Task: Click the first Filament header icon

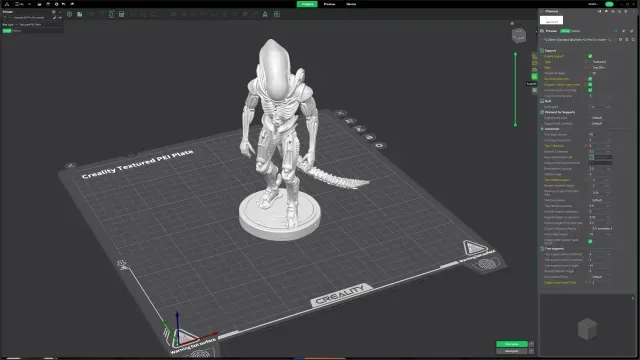Action: tap(600, 11)
